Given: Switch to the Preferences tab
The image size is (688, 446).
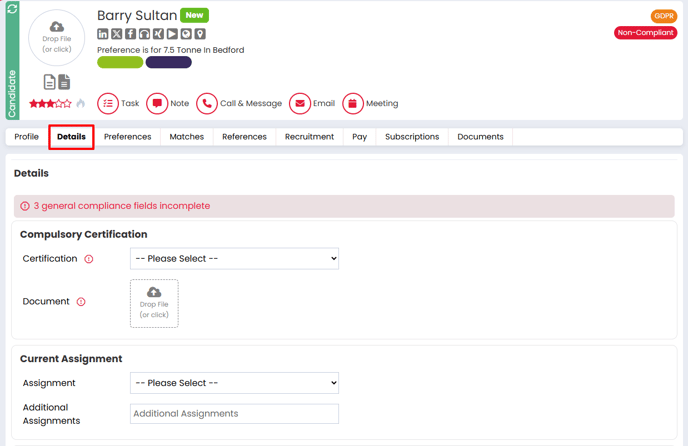Looking at the screenshot, I should (x=128, y=137).
